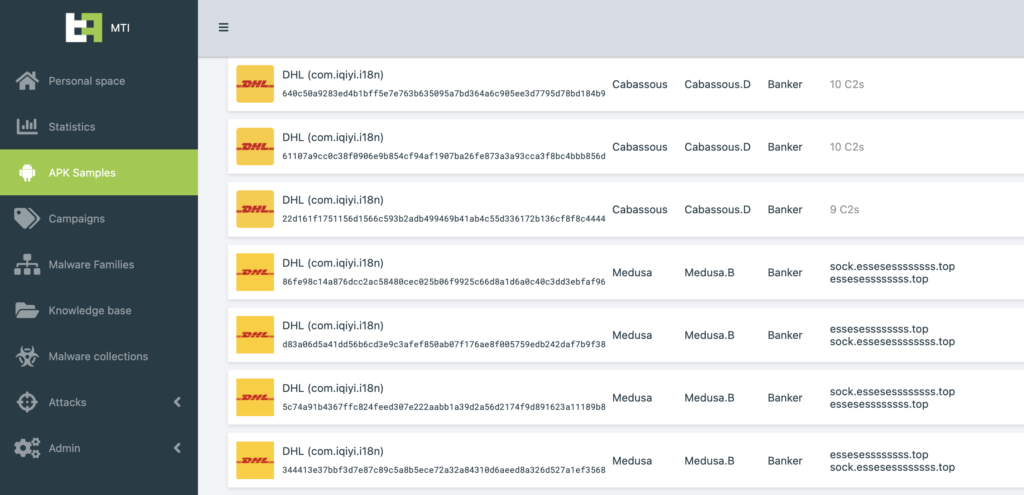The width and height of the screenshot is (1024, 495).
Task: Click the Android icon for APK Samples
Action: click(x=27, y=173)
